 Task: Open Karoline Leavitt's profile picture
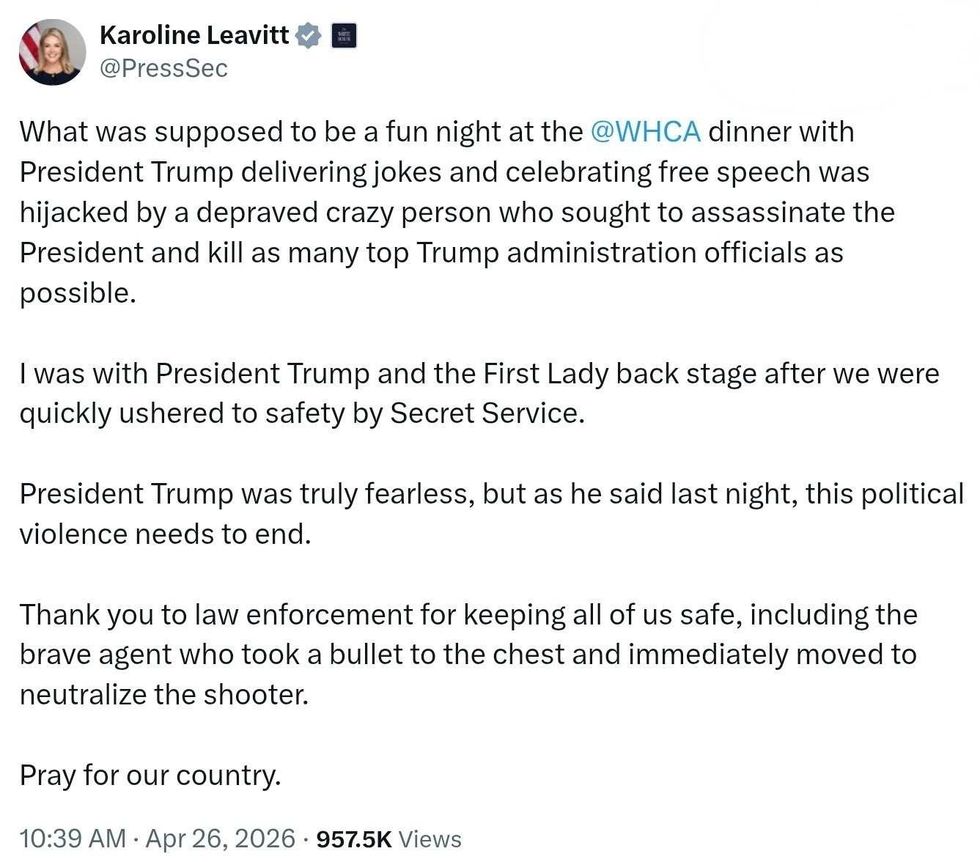pos(52,52)
